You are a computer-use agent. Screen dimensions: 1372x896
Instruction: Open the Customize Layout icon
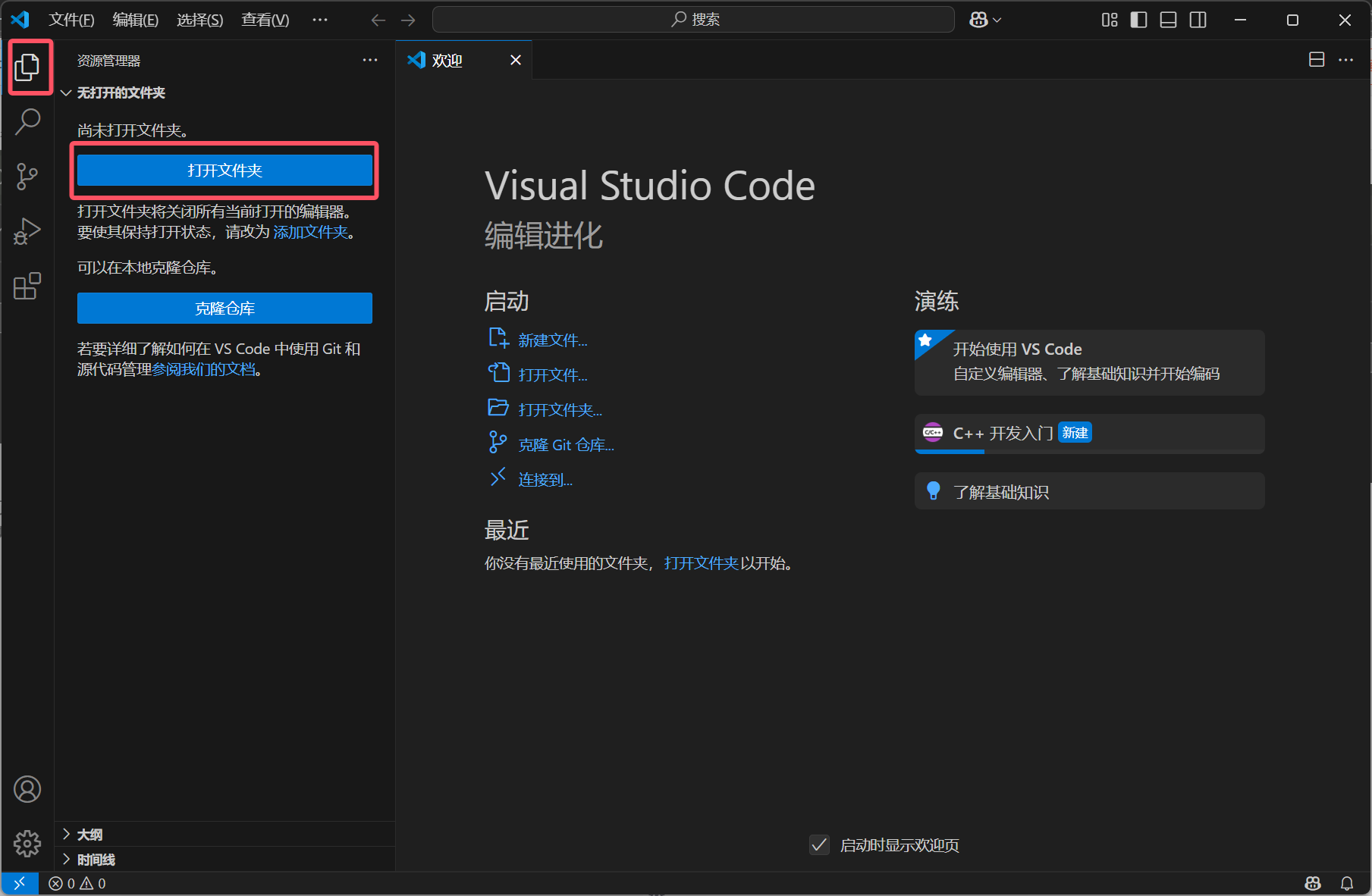(1110, 20)
